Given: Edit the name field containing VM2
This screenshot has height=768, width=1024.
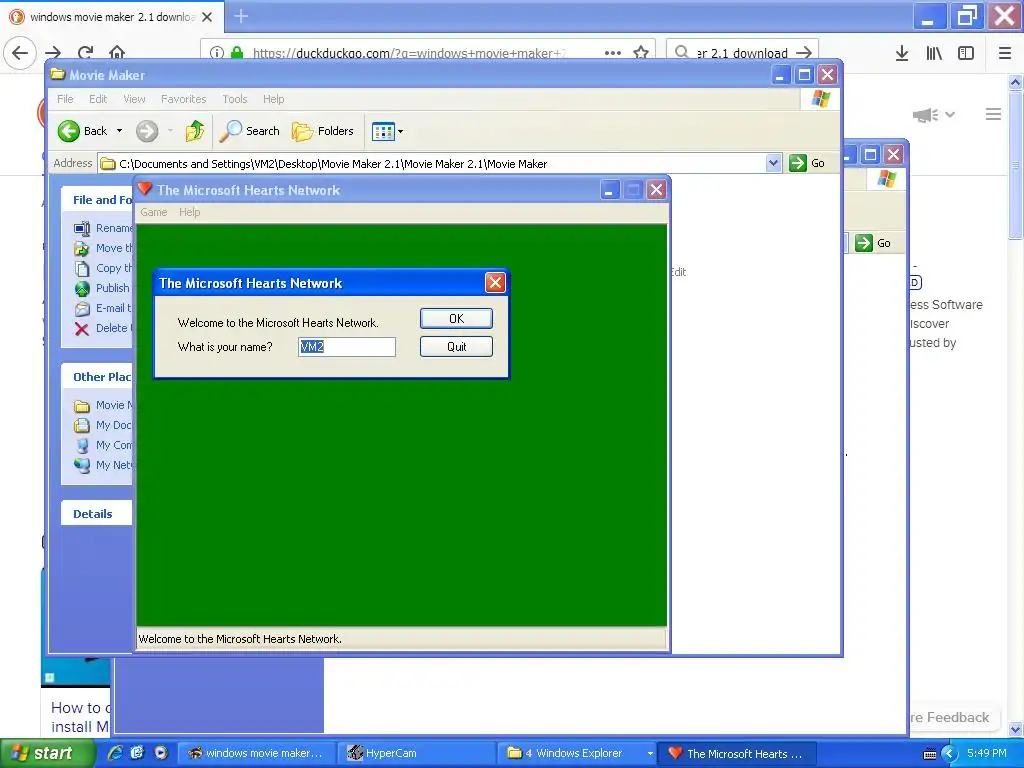Looking at the screenshot, I should 347,347.
